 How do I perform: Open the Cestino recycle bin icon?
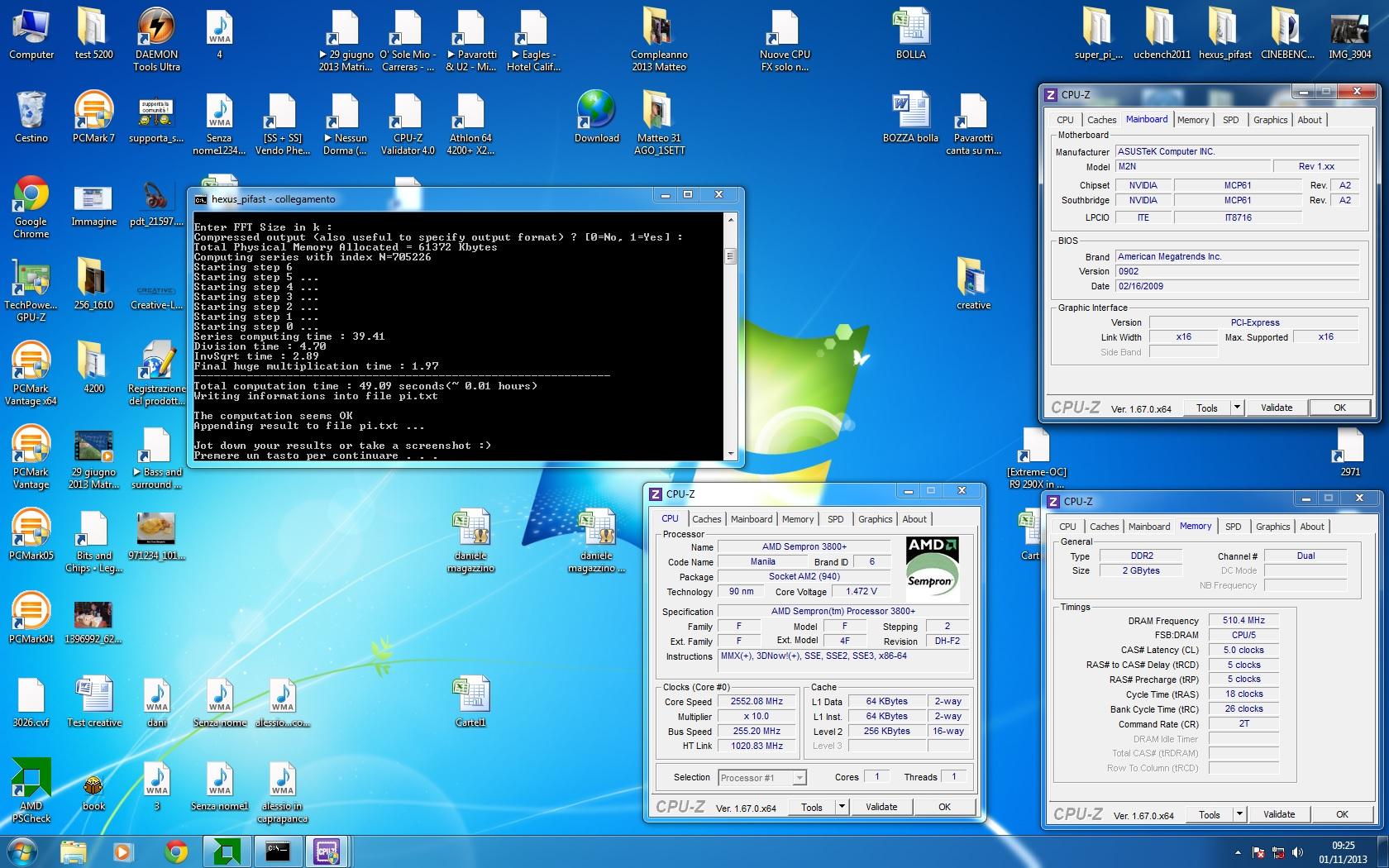click(31, 117)
